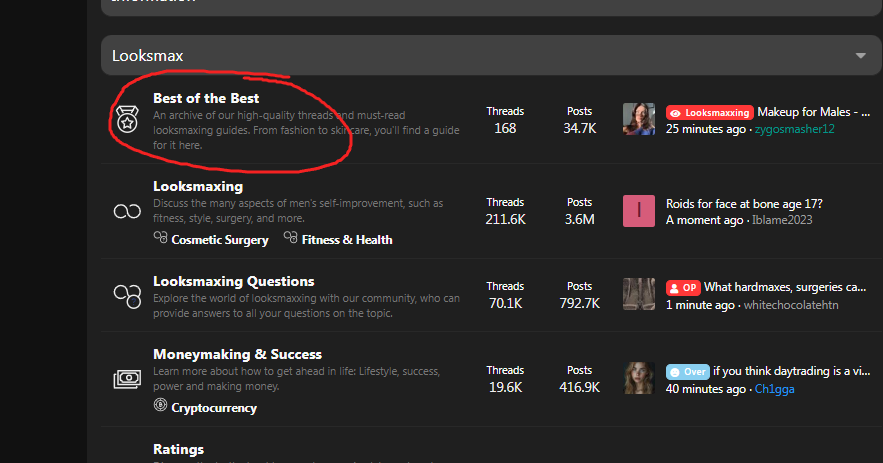View zygosmasher12 user profile
883x463 pixels.
point(794,129)
